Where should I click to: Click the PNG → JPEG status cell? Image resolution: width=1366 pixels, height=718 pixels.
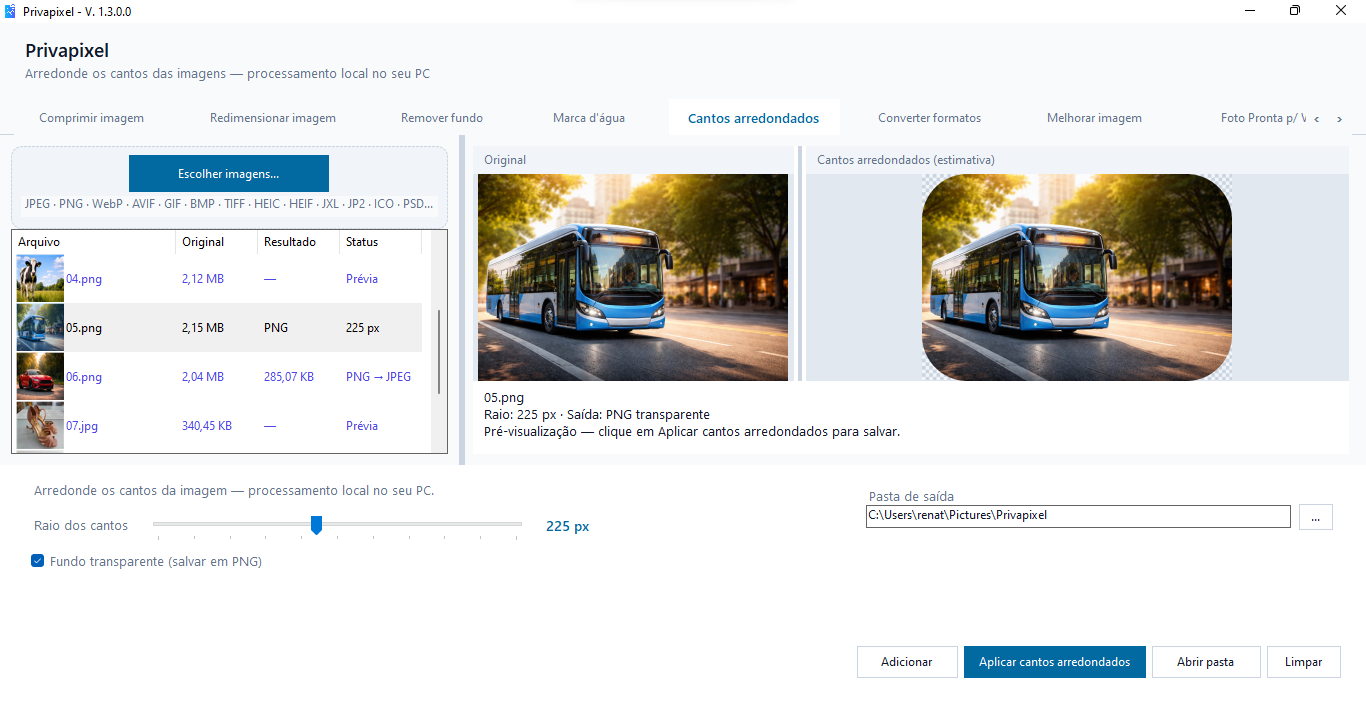(x=379, y=377)
